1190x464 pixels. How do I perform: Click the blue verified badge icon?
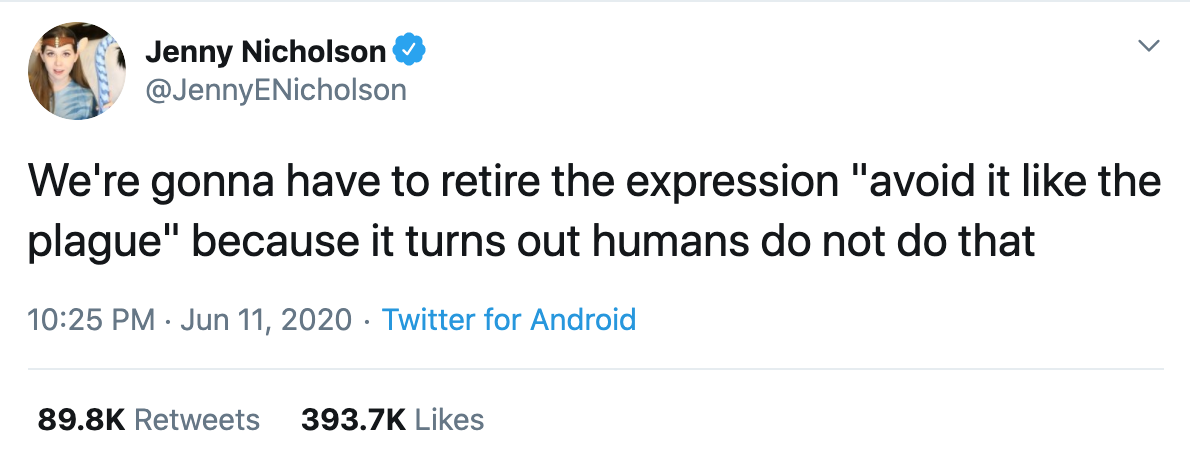tap(409, 50)
